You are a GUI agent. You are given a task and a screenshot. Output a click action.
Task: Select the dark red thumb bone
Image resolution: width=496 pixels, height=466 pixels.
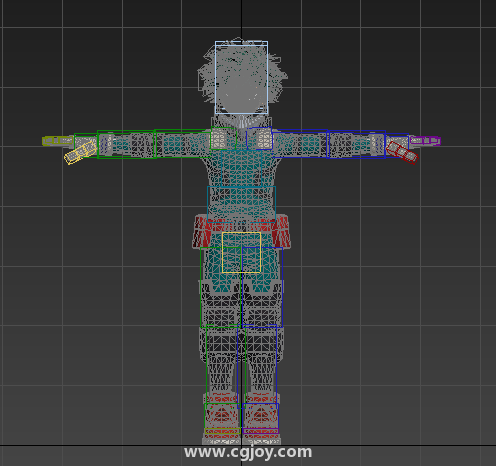[x=402, y=152]
